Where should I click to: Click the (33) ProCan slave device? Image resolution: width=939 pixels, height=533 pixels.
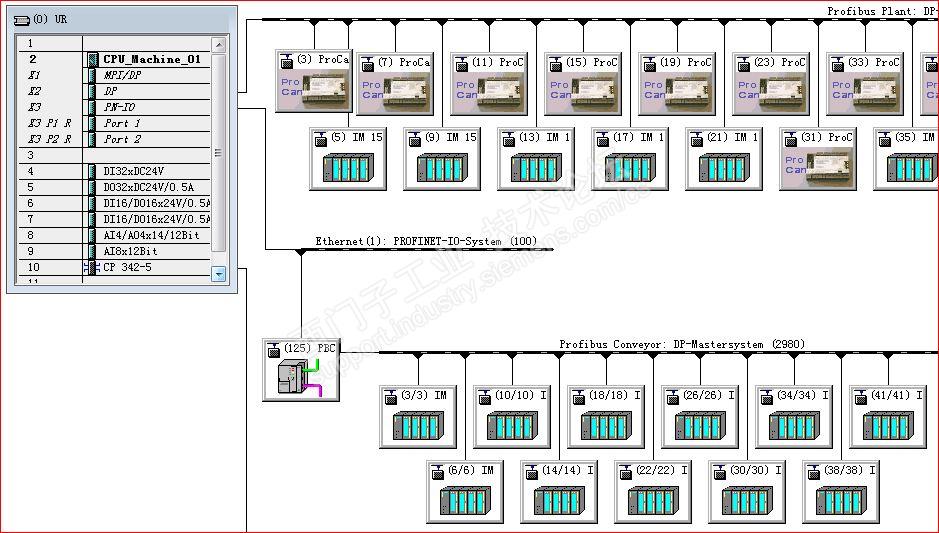pos(865,84)
